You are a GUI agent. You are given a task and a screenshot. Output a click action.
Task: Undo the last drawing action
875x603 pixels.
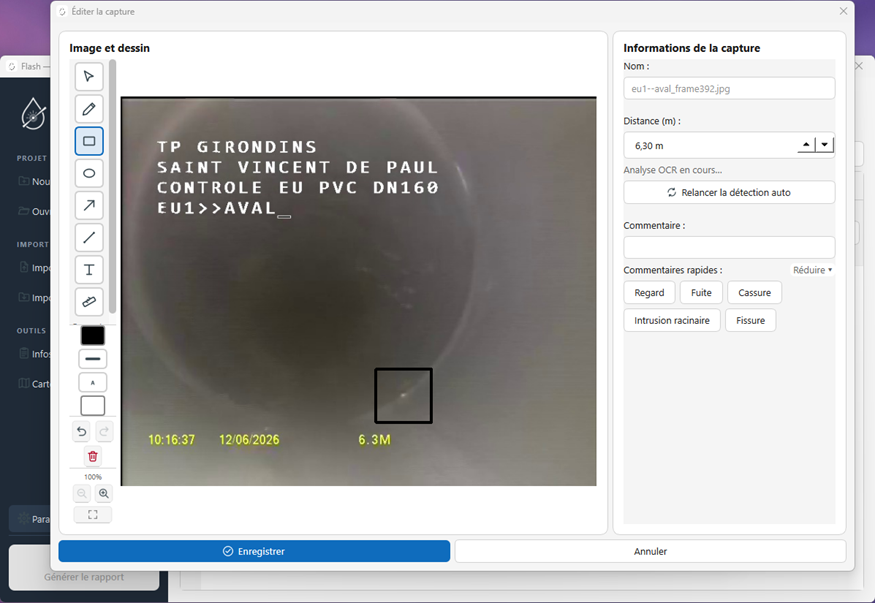(81, 431)
